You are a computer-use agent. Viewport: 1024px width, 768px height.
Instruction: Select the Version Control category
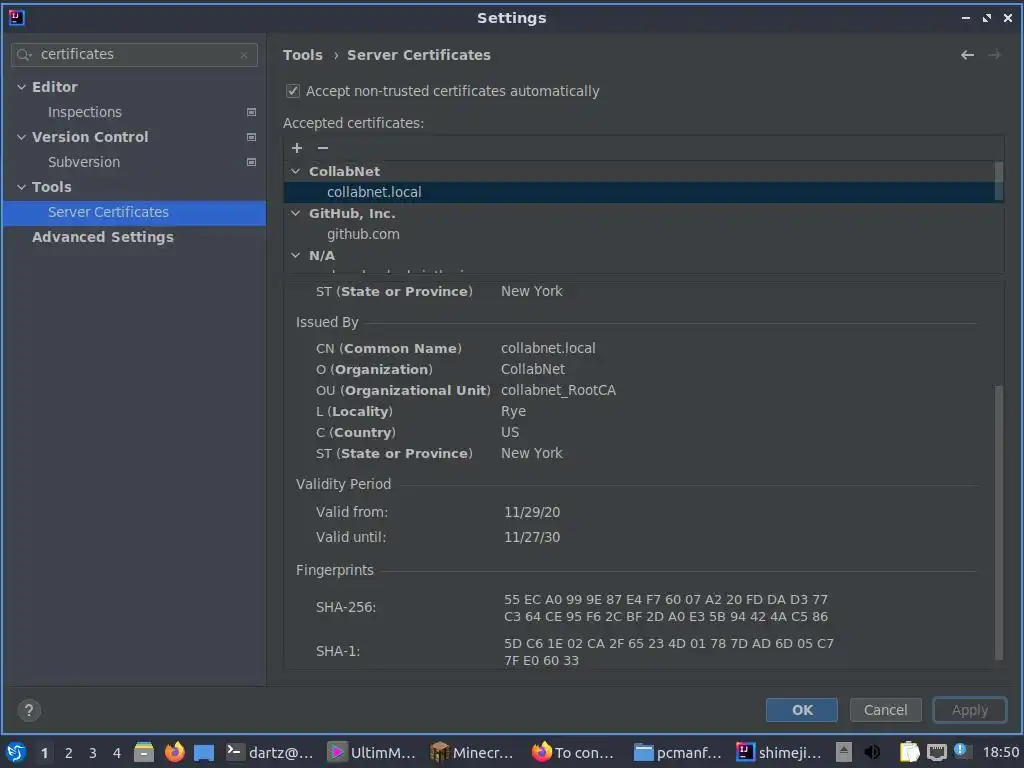(90, 137)
